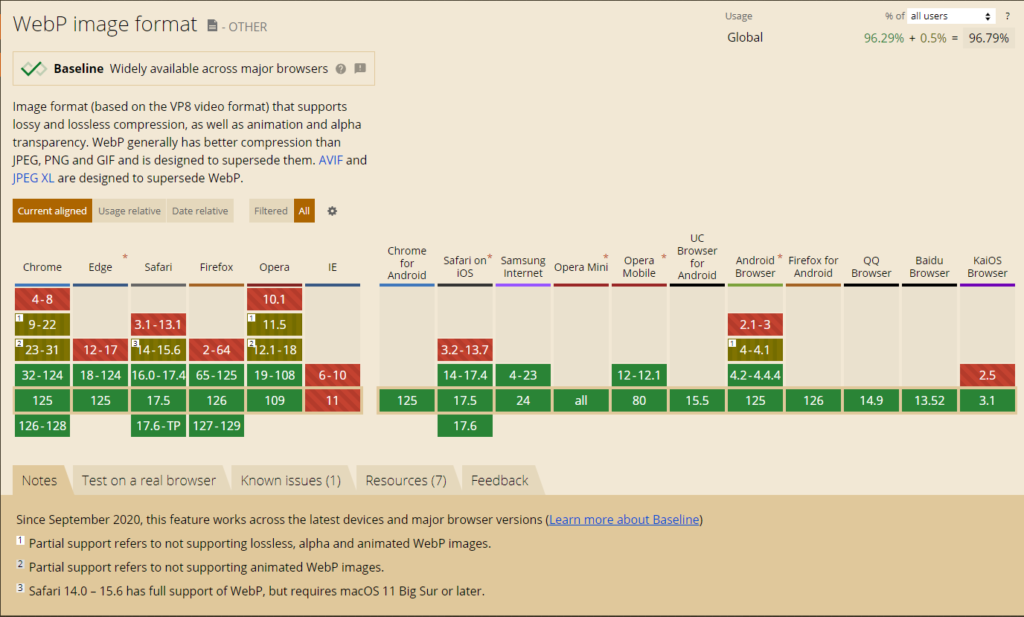The width and height of the screenshot is (1024, 617).
Task: Select Chrome 23-31 partial support cell
Action: (42, 350)
